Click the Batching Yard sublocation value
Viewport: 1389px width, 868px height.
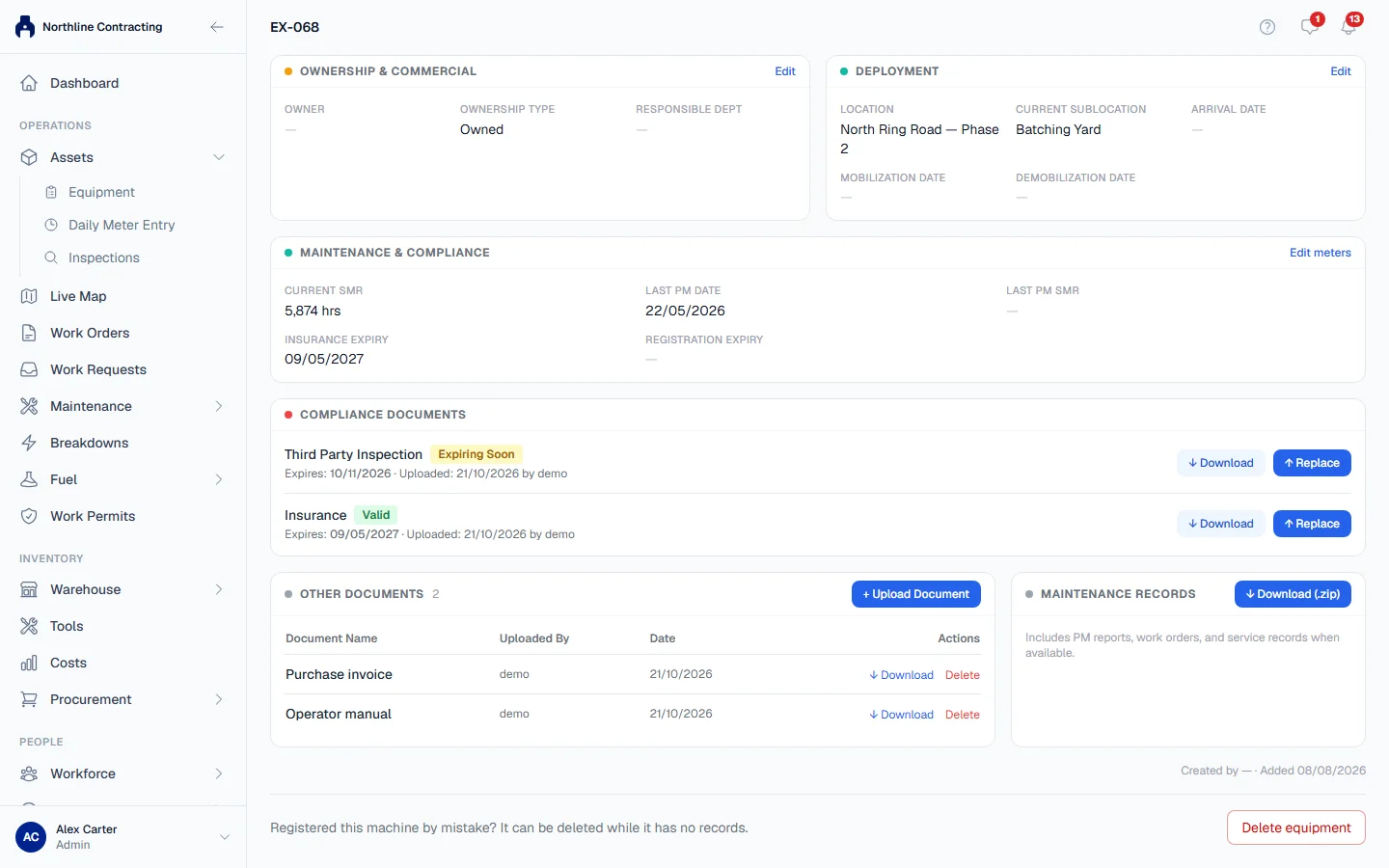(x=1058, y=129)
